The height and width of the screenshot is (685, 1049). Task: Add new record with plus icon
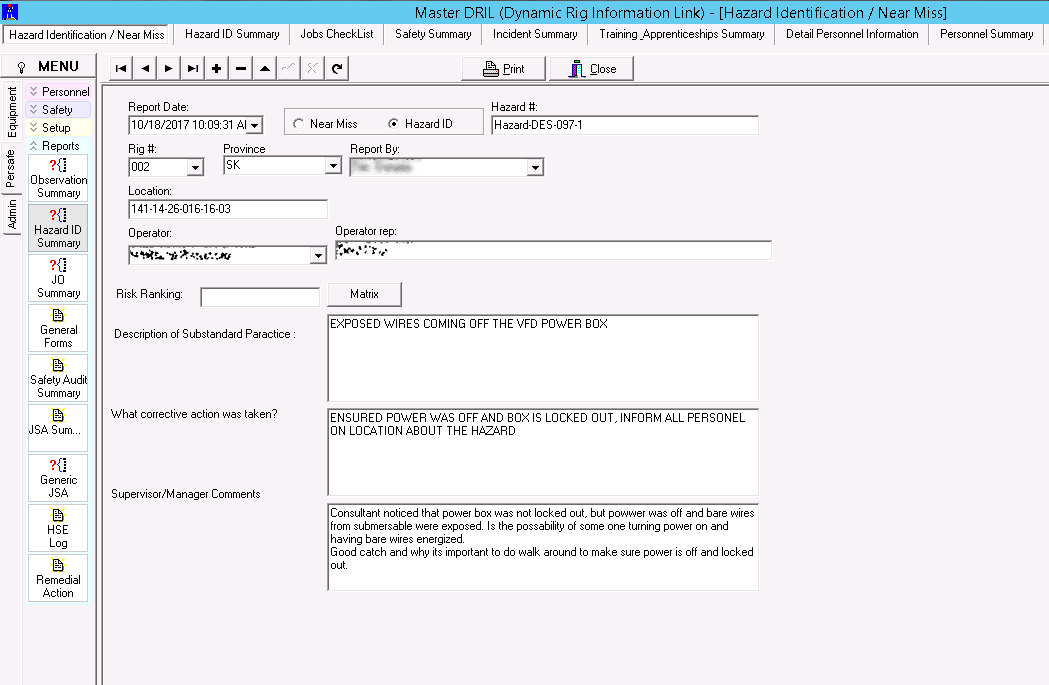pos(217,68)
